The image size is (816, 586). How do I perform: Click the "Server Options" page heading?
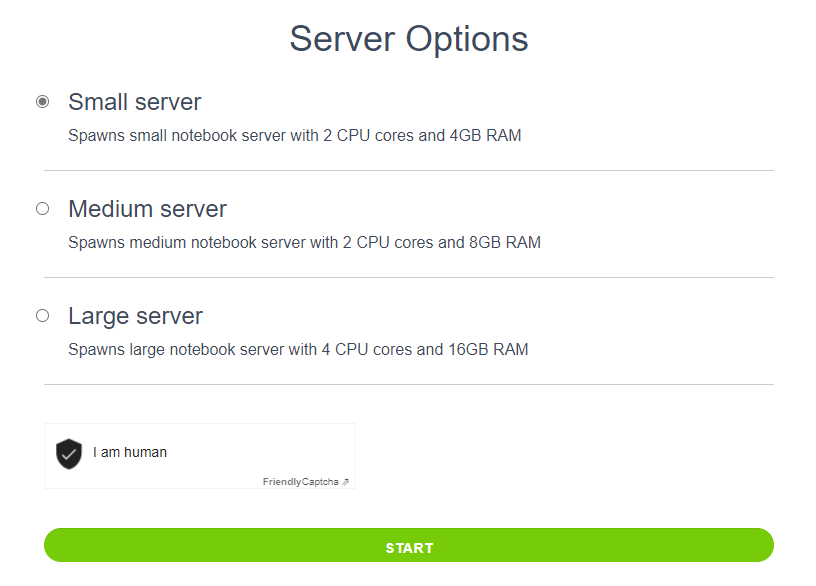pos(408,39)
